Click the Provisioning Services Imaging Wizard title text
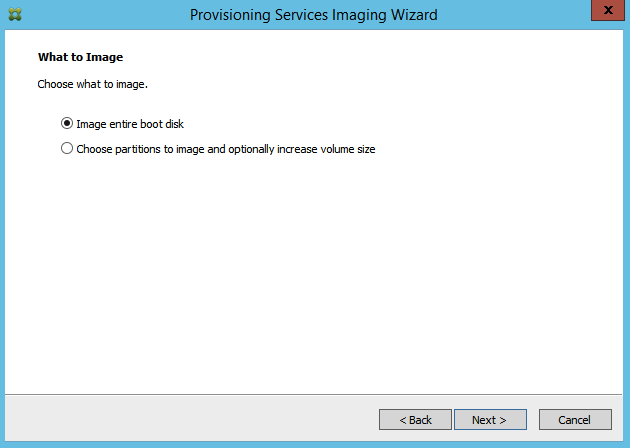630x448 pixels. pos(313,15)
